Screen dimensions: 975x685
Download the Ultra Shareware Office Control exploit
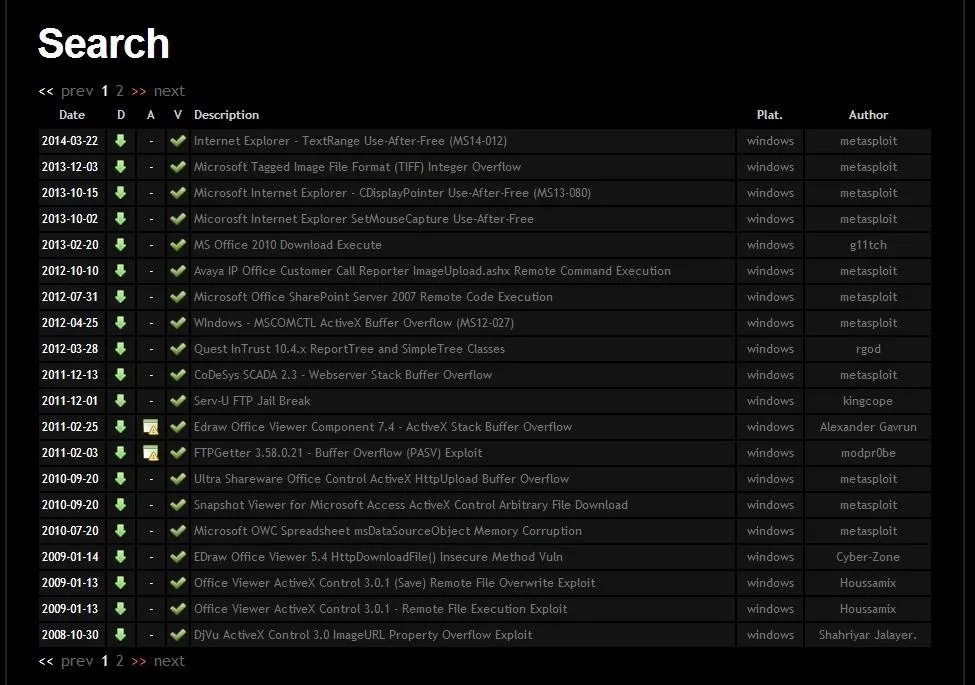(121, 479)
